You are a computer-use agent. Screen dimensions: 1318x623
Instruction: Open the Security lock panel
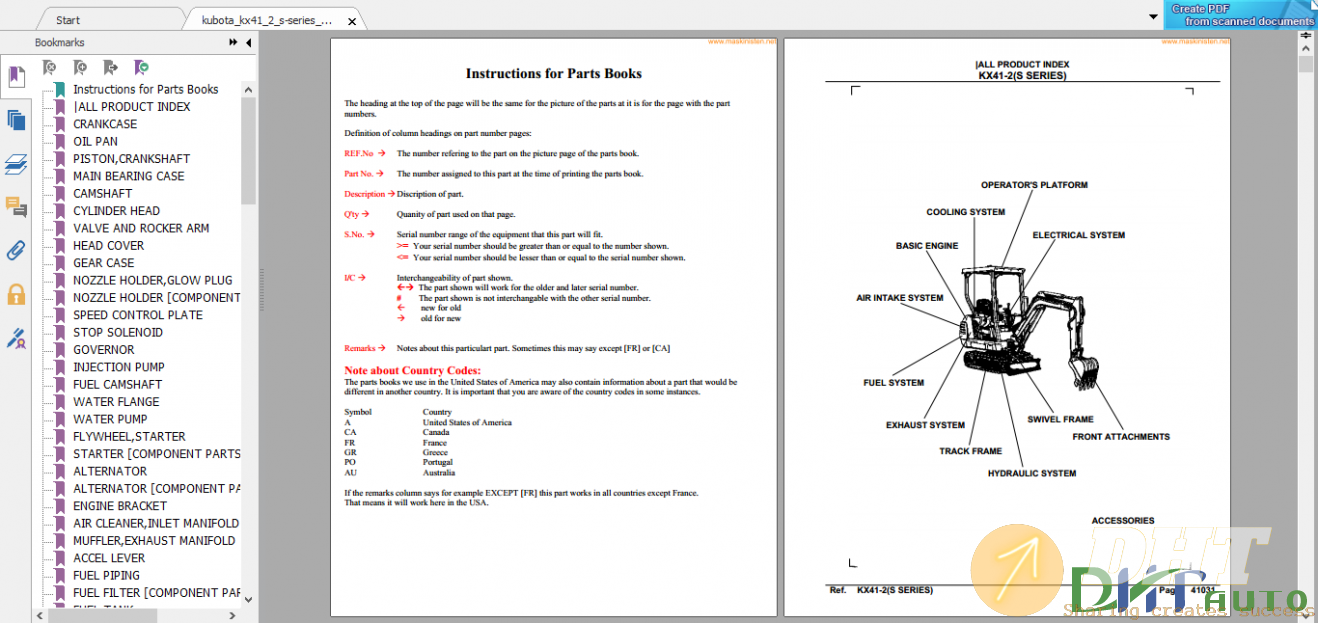click(x=16, y=294)
